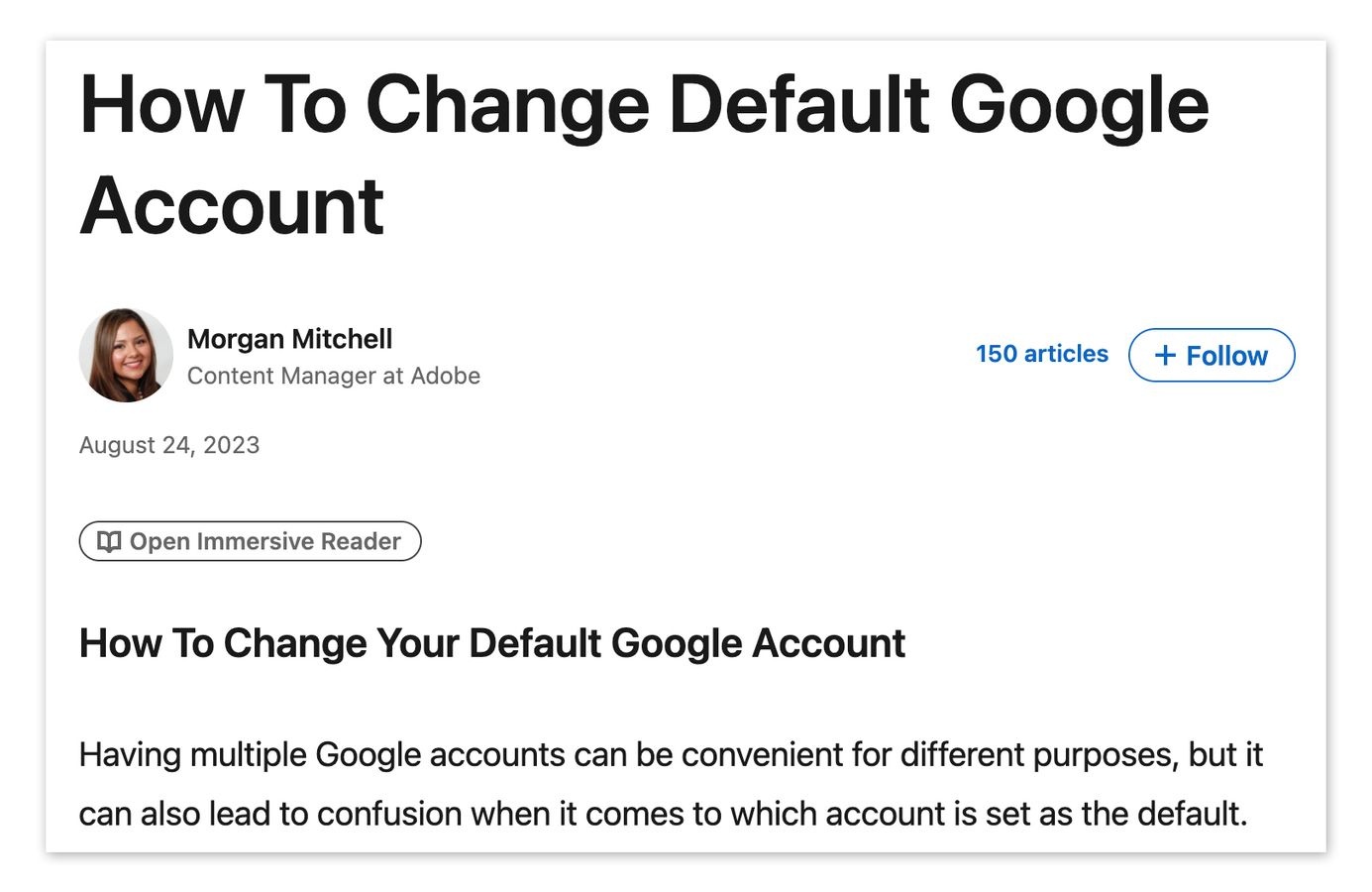The width and height of the screenshot is (1372, 892).
Task: Click the August 24, 2023 publish date
Action: [x=168, y=445]
